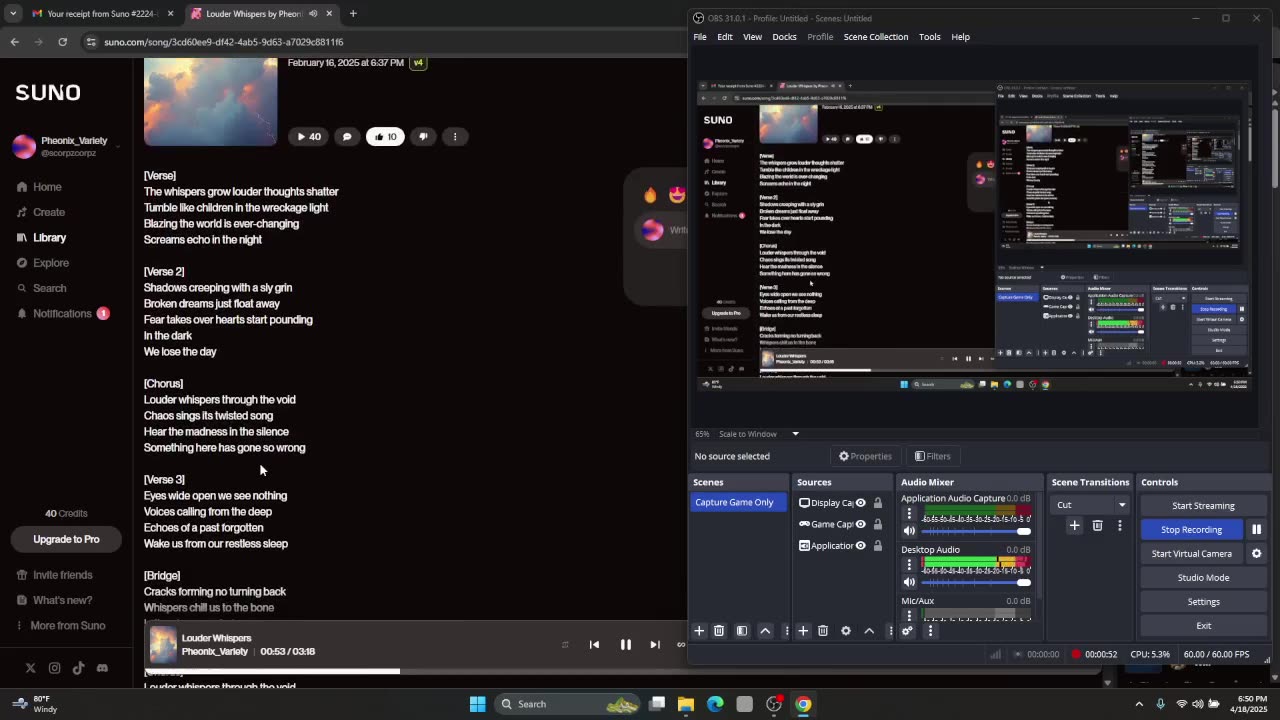Pause the Suno player playback
Screen dimensions: 1280x720
tap(626, 645)
